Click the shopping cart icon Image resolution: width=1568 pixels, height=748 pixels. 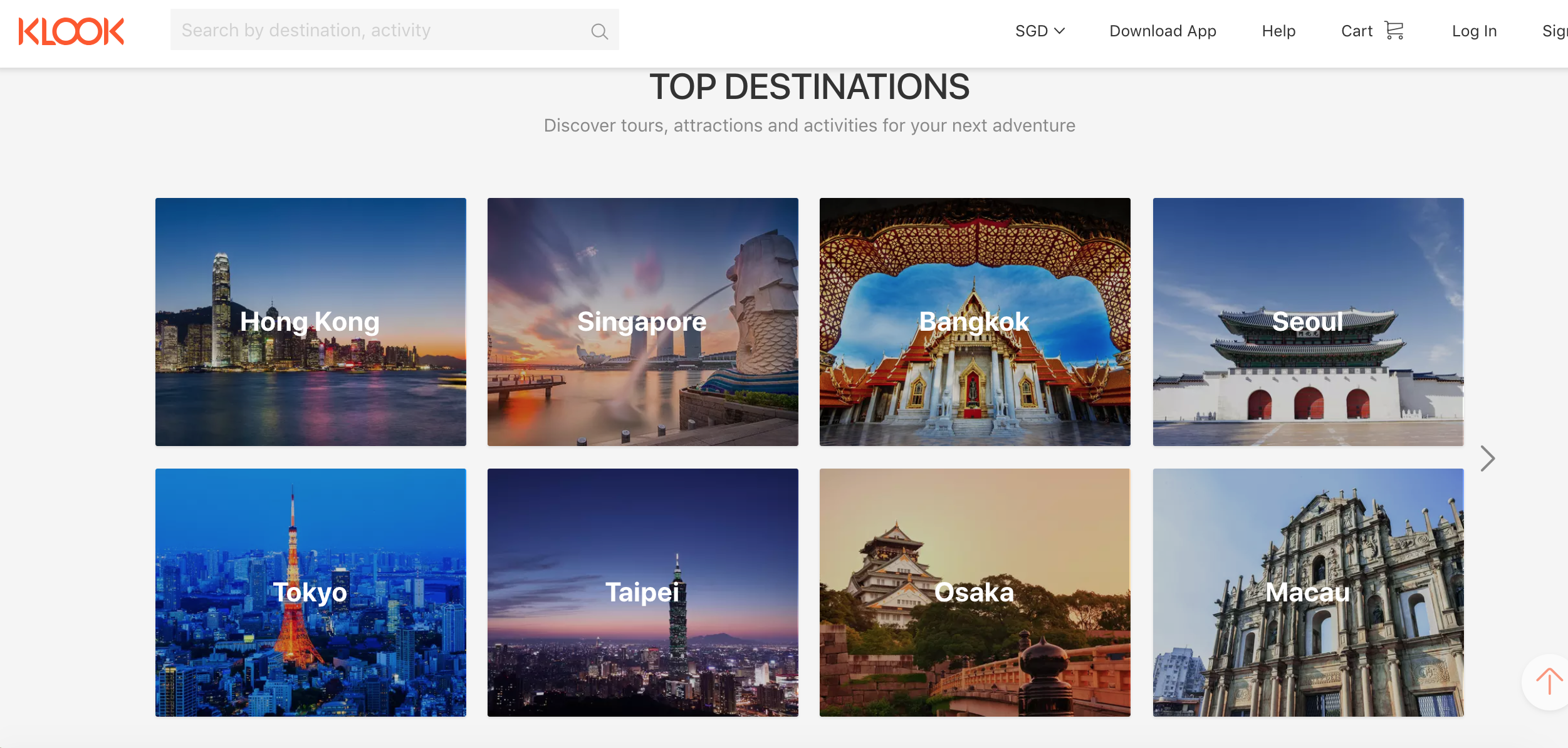pos(1394,30)
